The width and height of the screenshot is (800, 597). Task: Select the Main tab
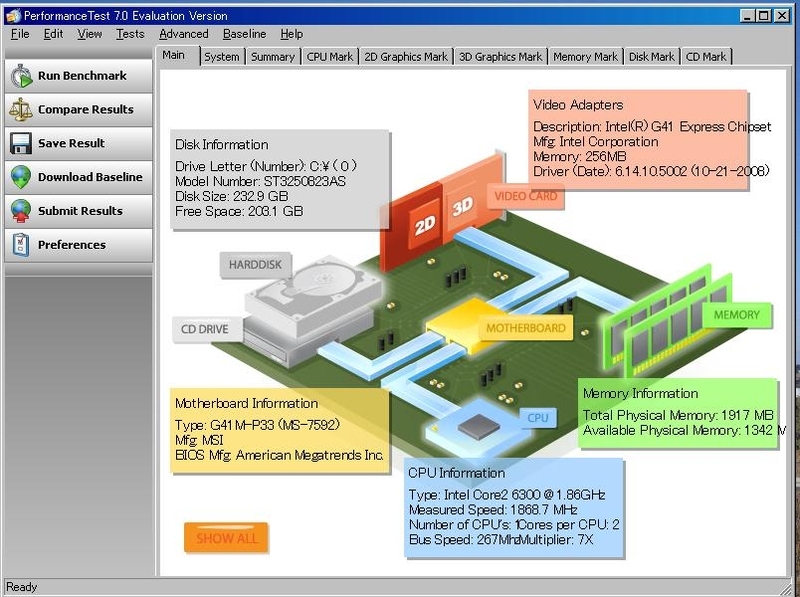(x=177, y=55)
